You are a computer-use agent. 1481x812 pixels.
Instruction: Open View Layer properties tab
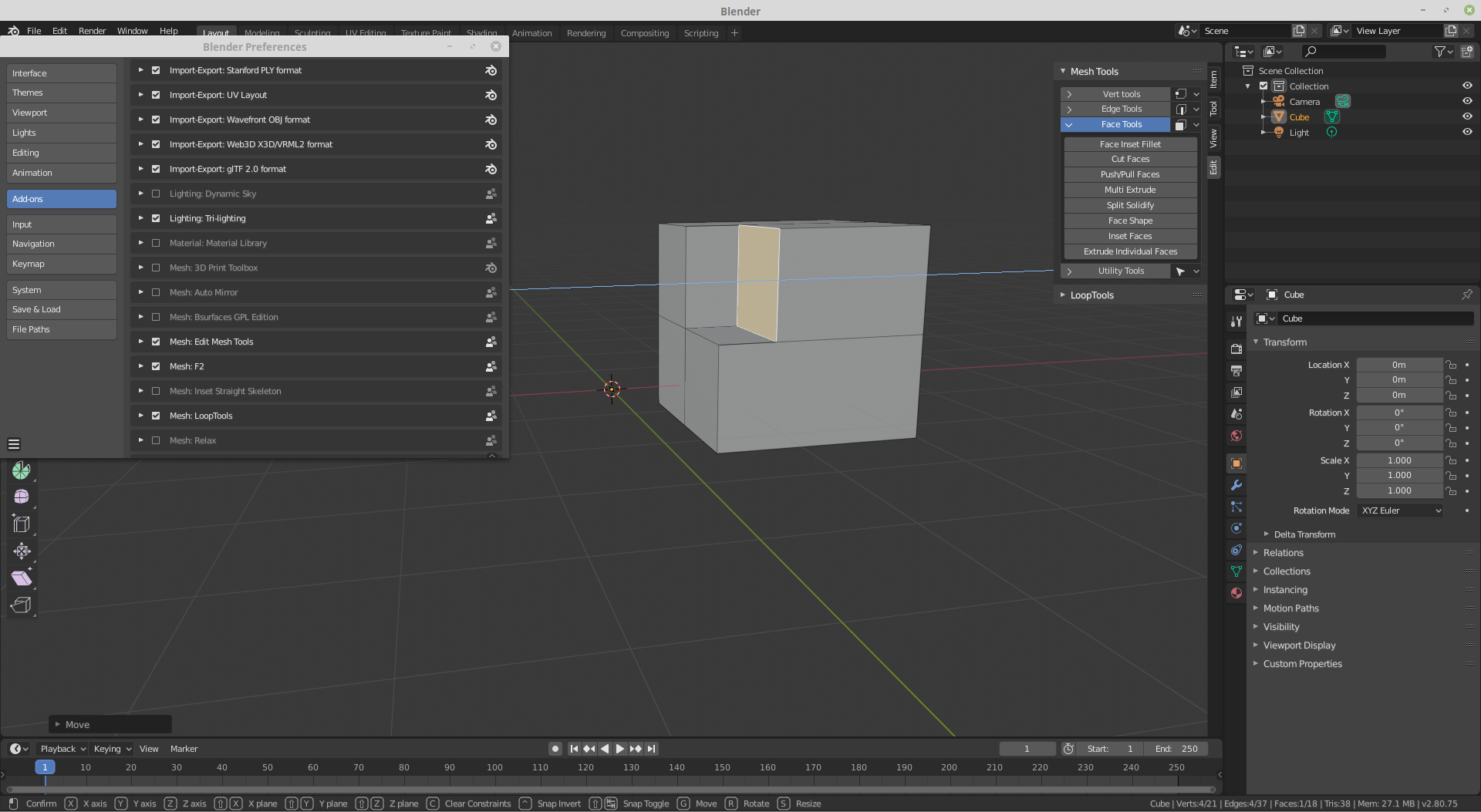point(1236,393)
